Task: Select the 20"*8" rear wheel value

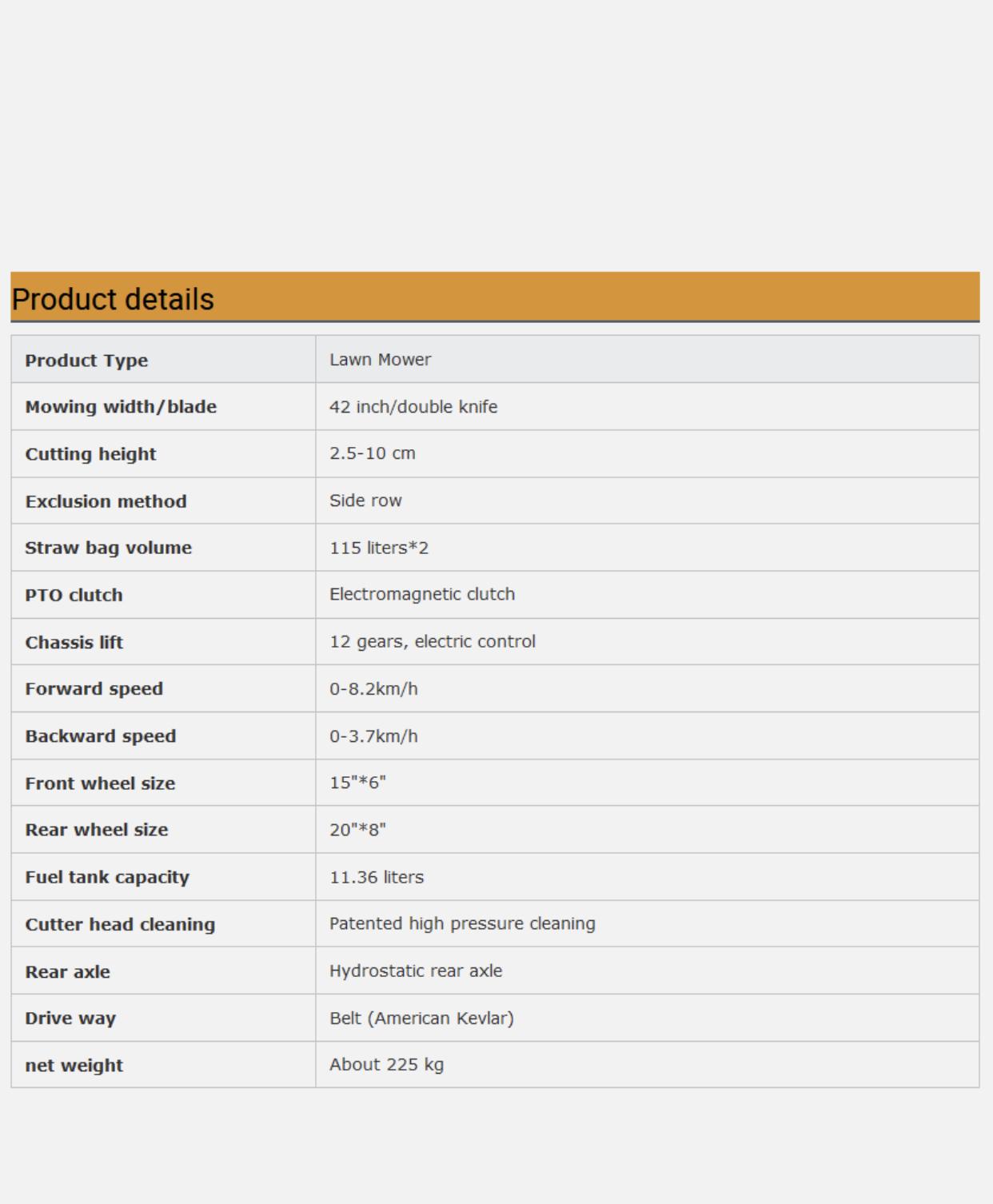Action: tap(357, 829)
